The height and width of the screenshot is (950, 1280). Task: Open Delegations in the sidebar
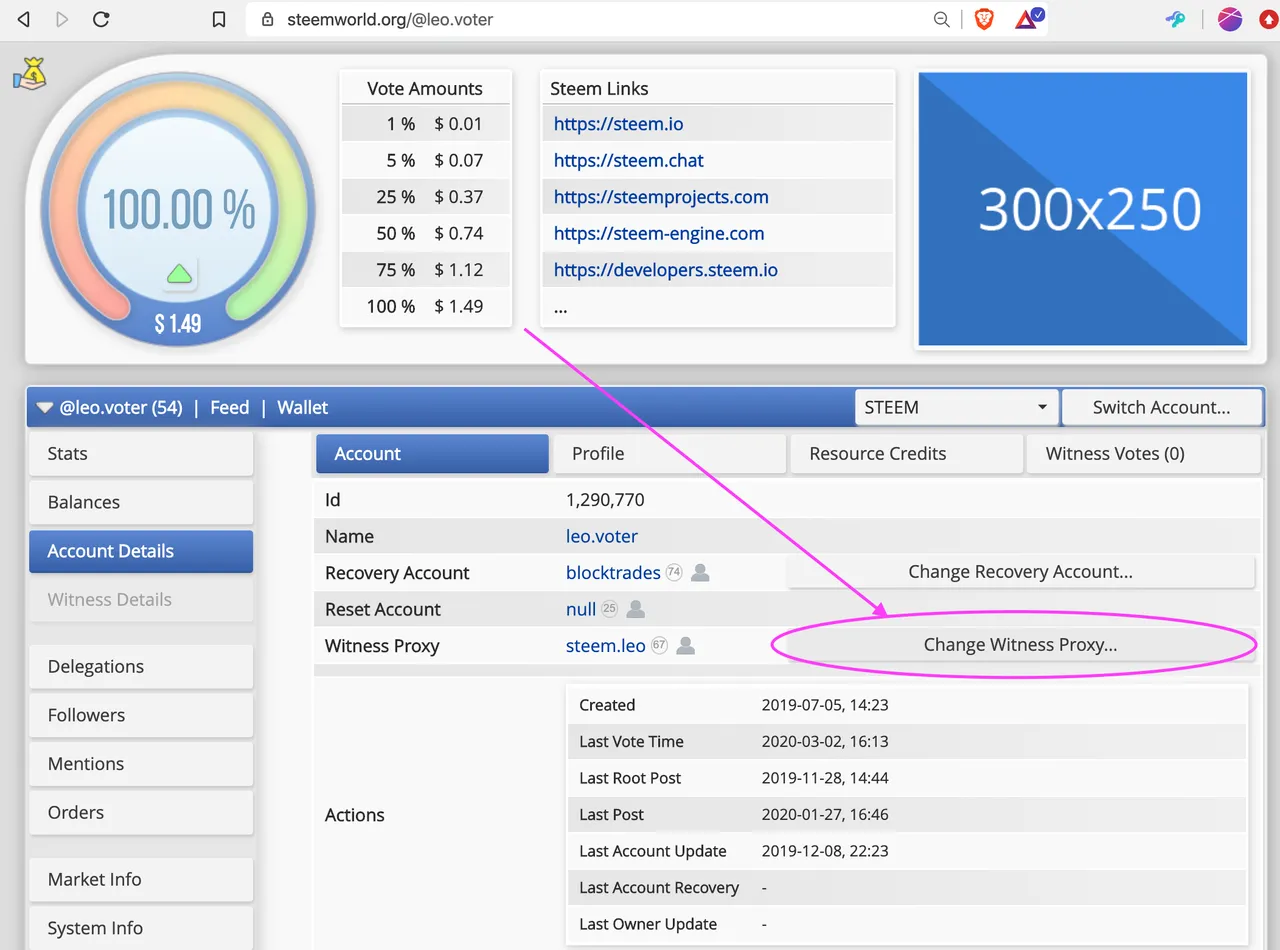click(x=141, y=667)
